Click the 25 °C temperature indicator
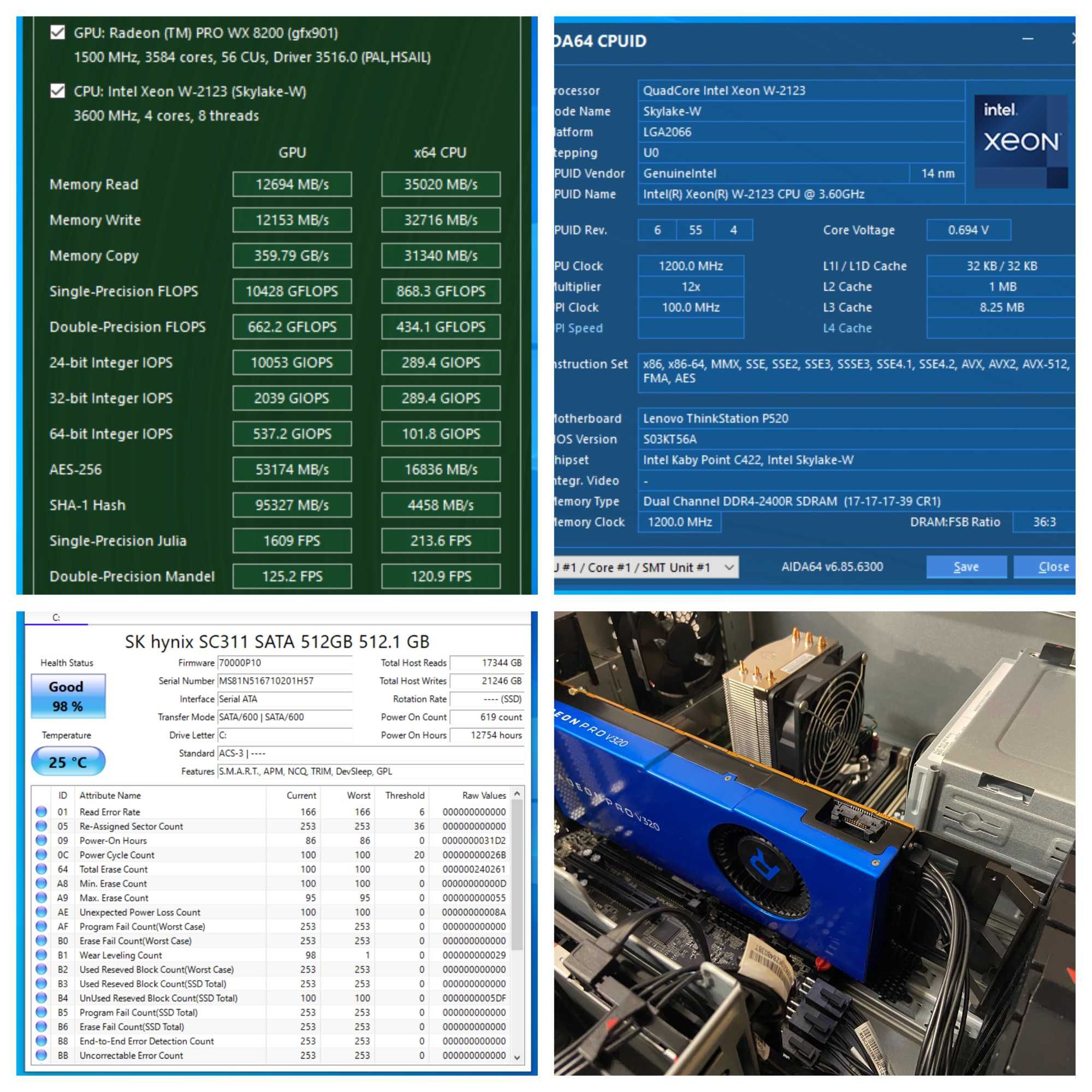The height and width of the screenshot is (1092, 1092). (x=68, y=761)
